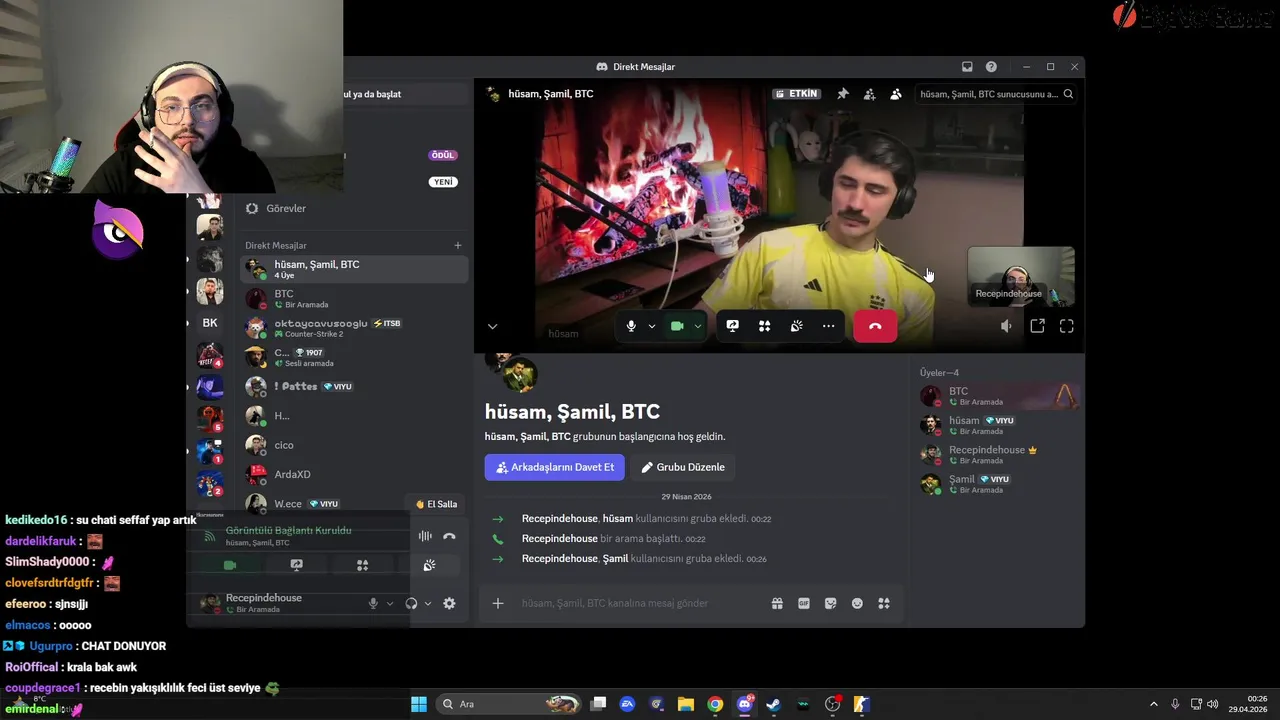Mute microphone in user panel

point(373,603)
